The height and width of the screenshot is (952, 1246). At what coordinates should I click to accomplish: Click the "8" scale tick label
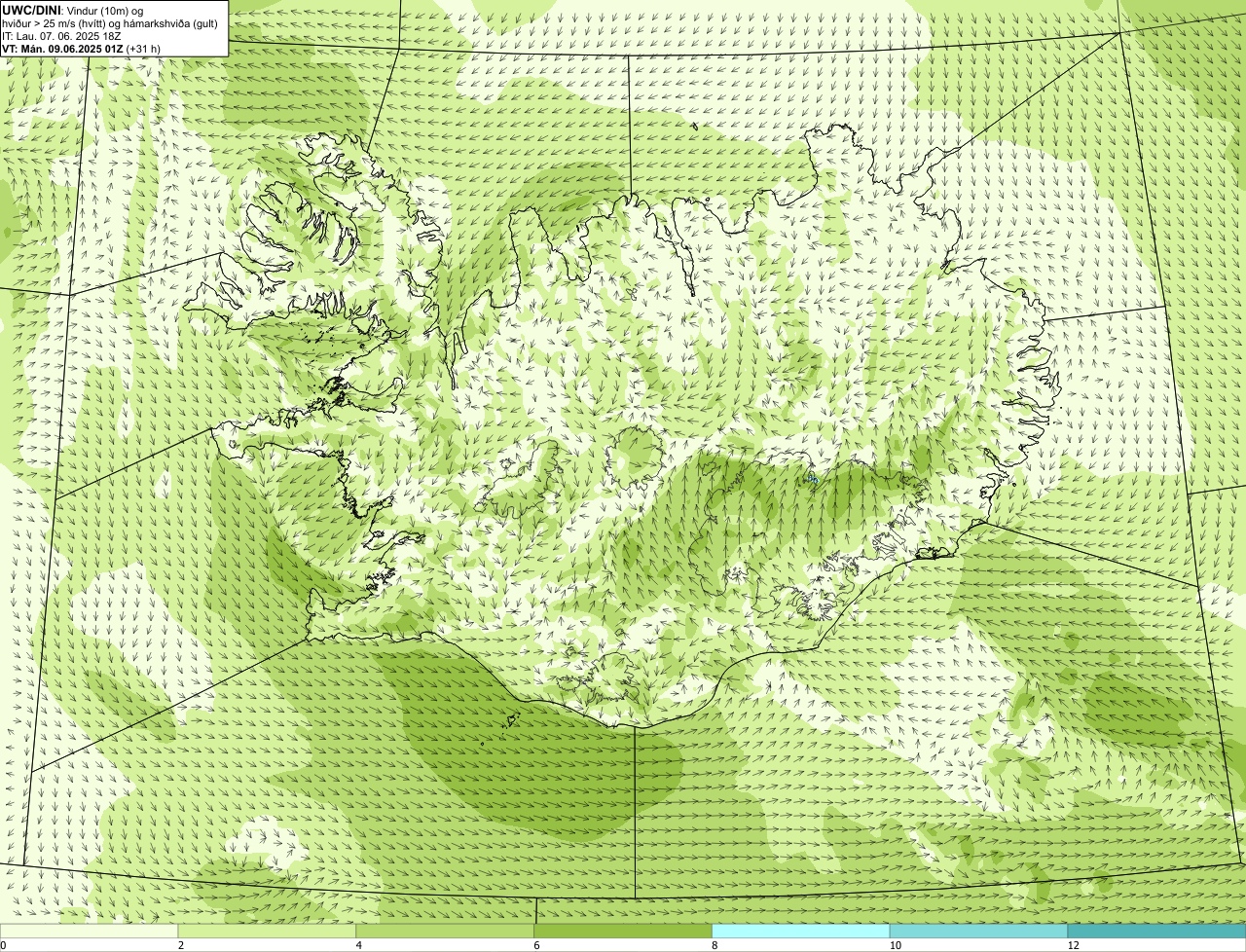coord(715,945)
